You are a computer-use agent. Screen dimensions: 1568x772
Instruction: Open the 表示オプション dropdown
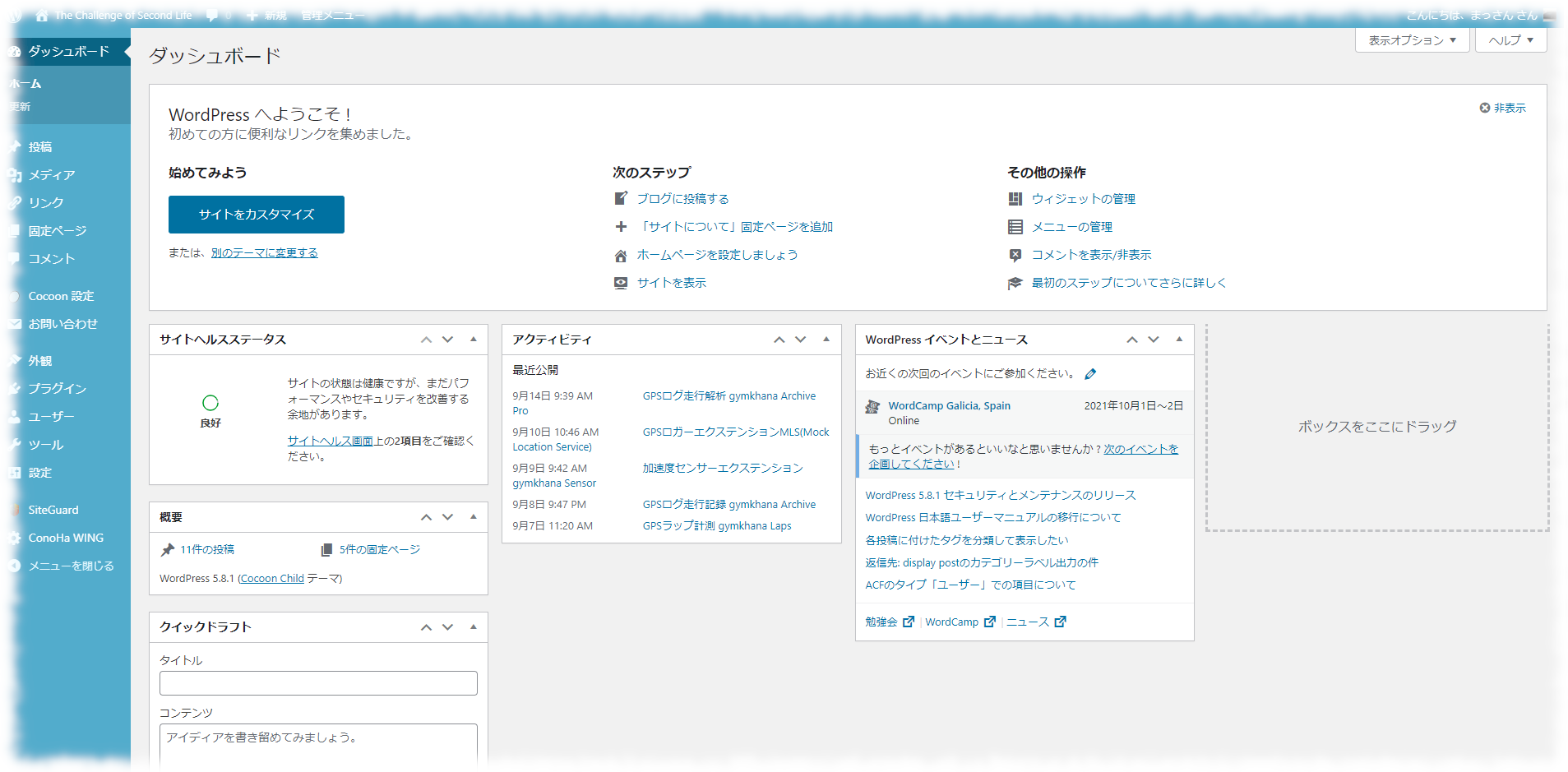(x=1412, y=40)
